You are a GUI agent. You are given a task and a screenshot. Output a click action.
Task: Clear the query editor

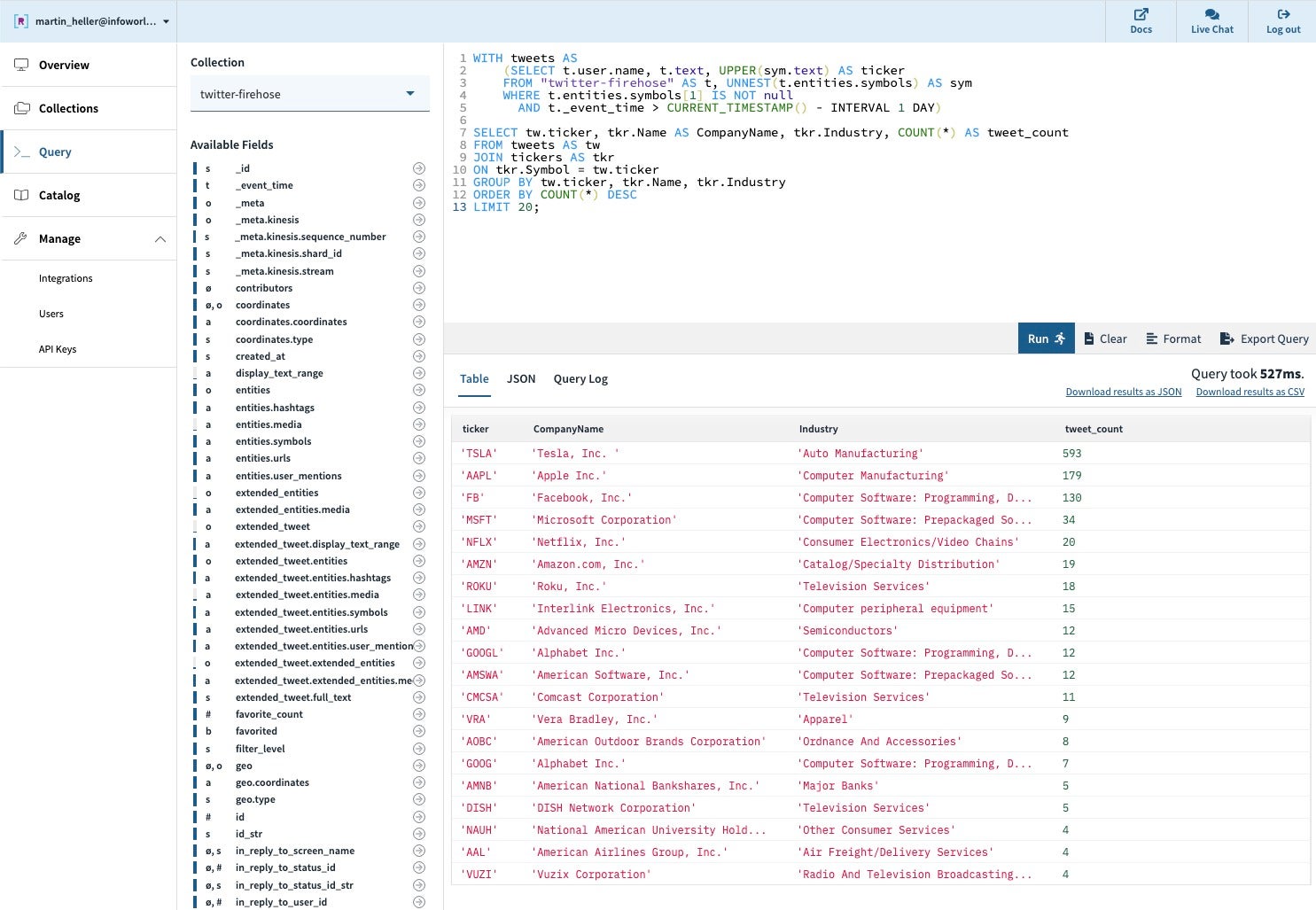pos(1105,338)
